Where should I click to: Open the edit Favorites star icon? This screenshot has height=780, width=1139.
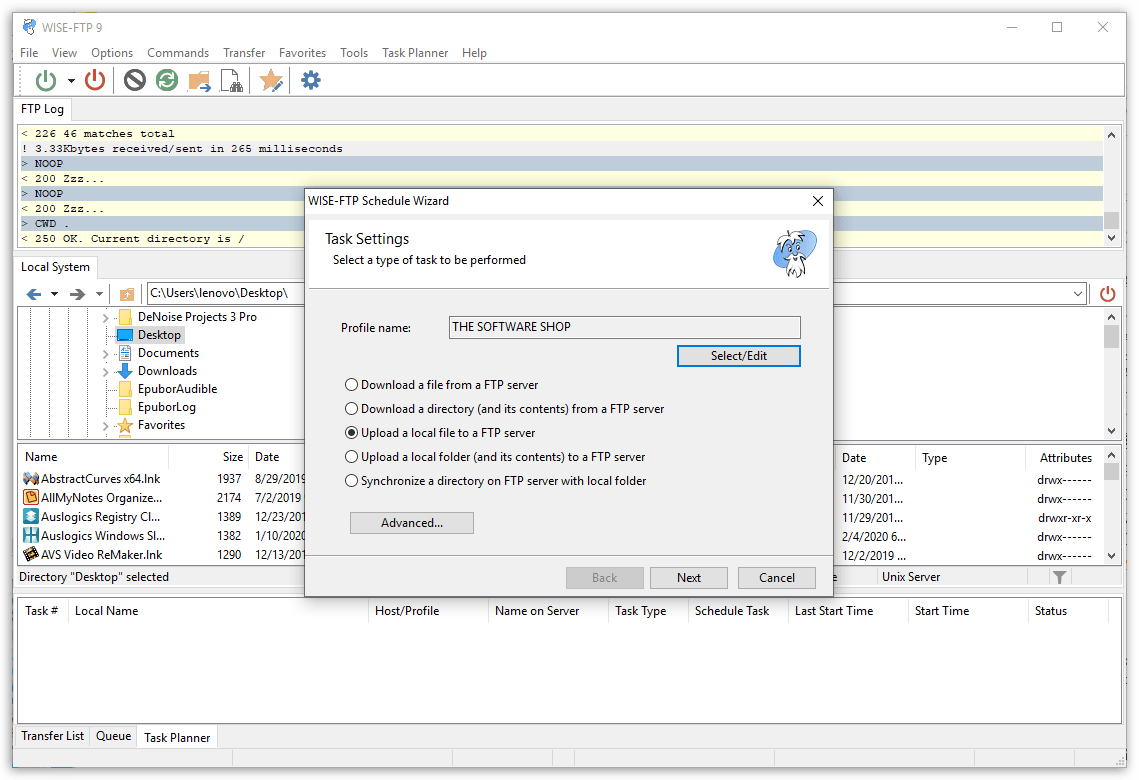(x=271, y=80)
